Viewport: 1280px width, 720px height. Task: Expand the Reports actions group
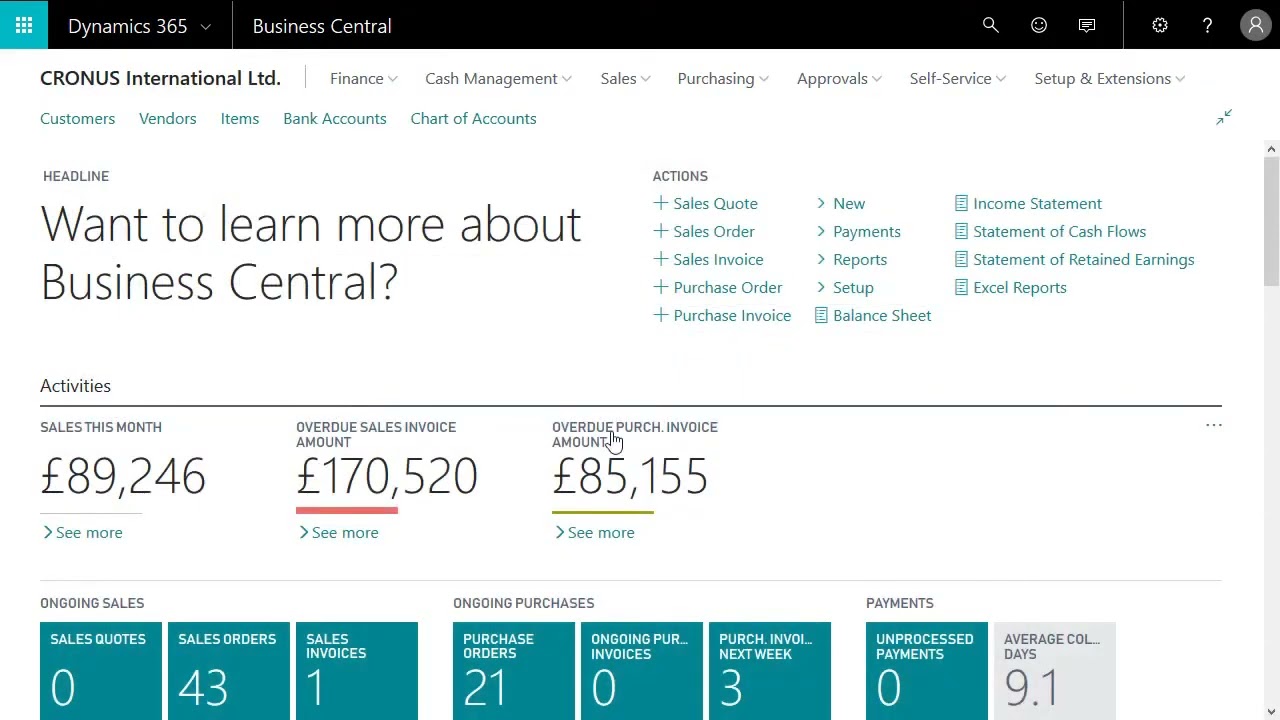(x=851, y=259)
